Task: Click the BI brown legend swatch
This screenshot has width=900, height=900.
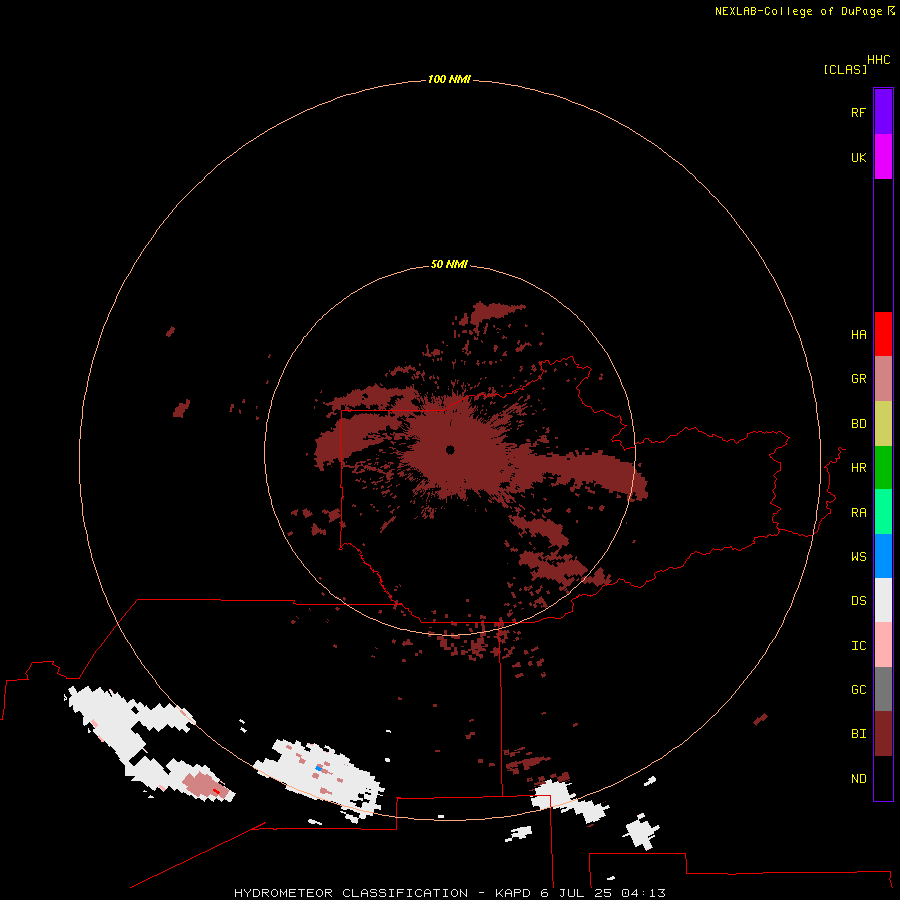Action: 883,734
